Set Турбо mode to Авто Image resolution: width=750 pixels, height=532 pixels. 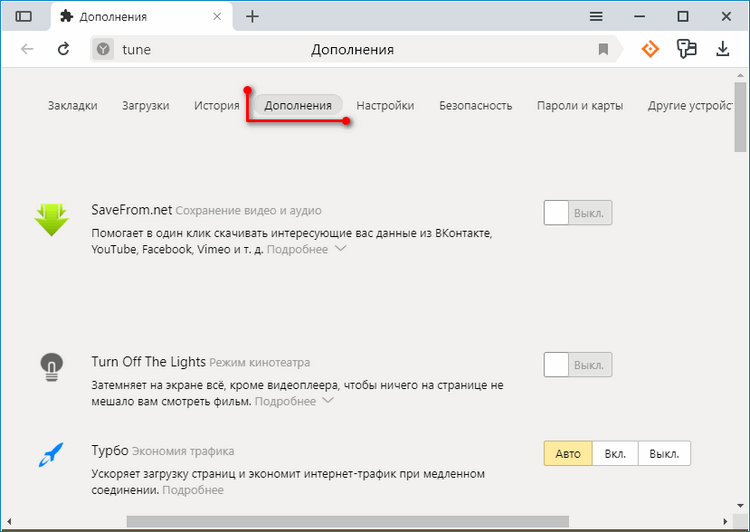[568, 454]
